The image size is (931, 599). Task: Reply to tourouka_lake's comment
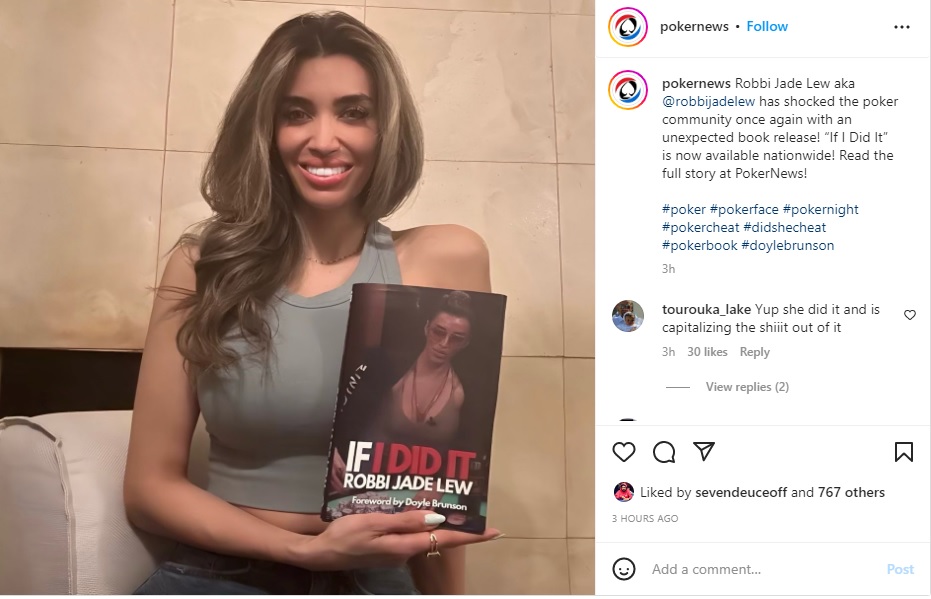(755, 351)
